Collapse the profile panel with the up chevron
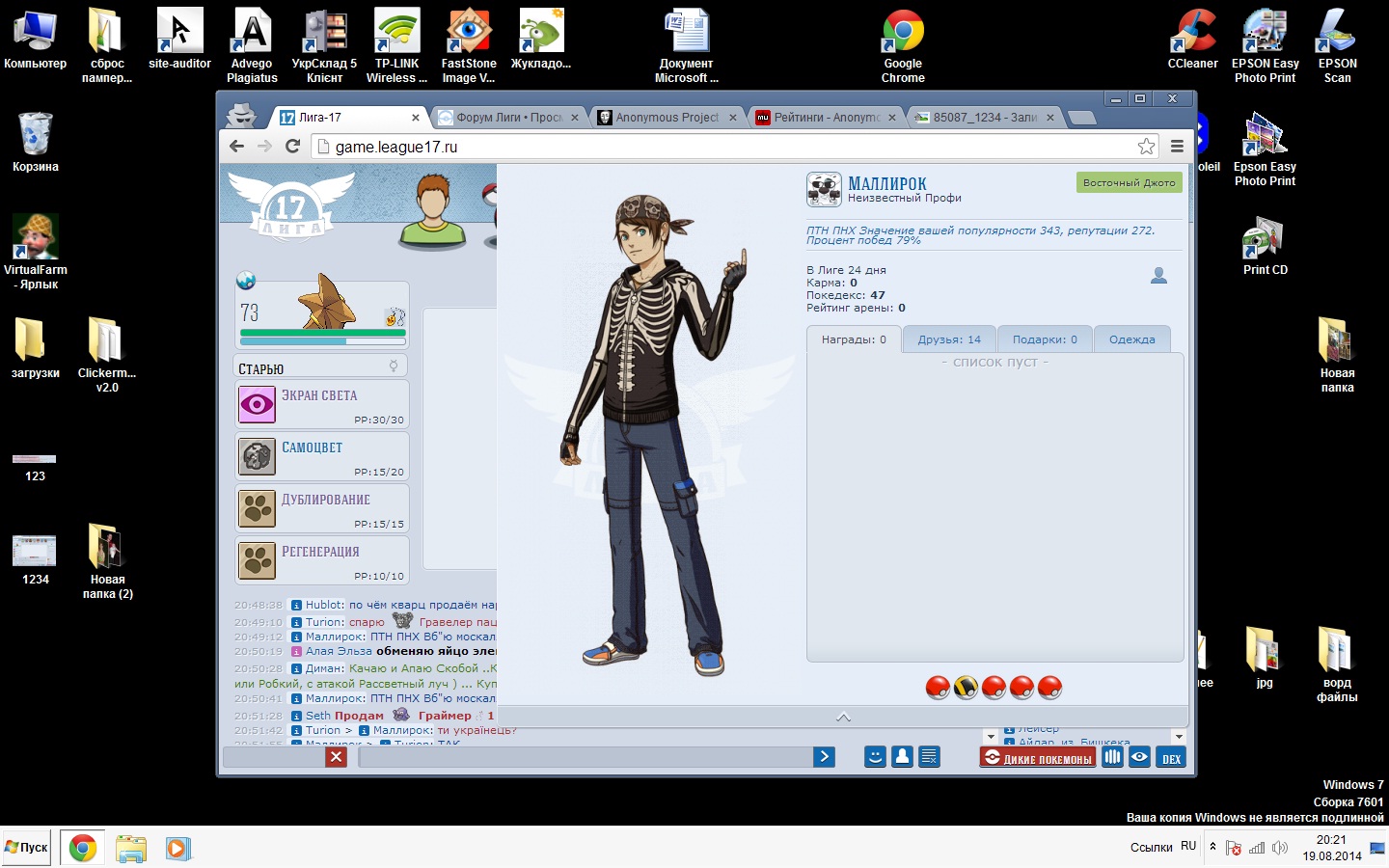Viewport: 1389px width, 868px height. click(843, 717)
